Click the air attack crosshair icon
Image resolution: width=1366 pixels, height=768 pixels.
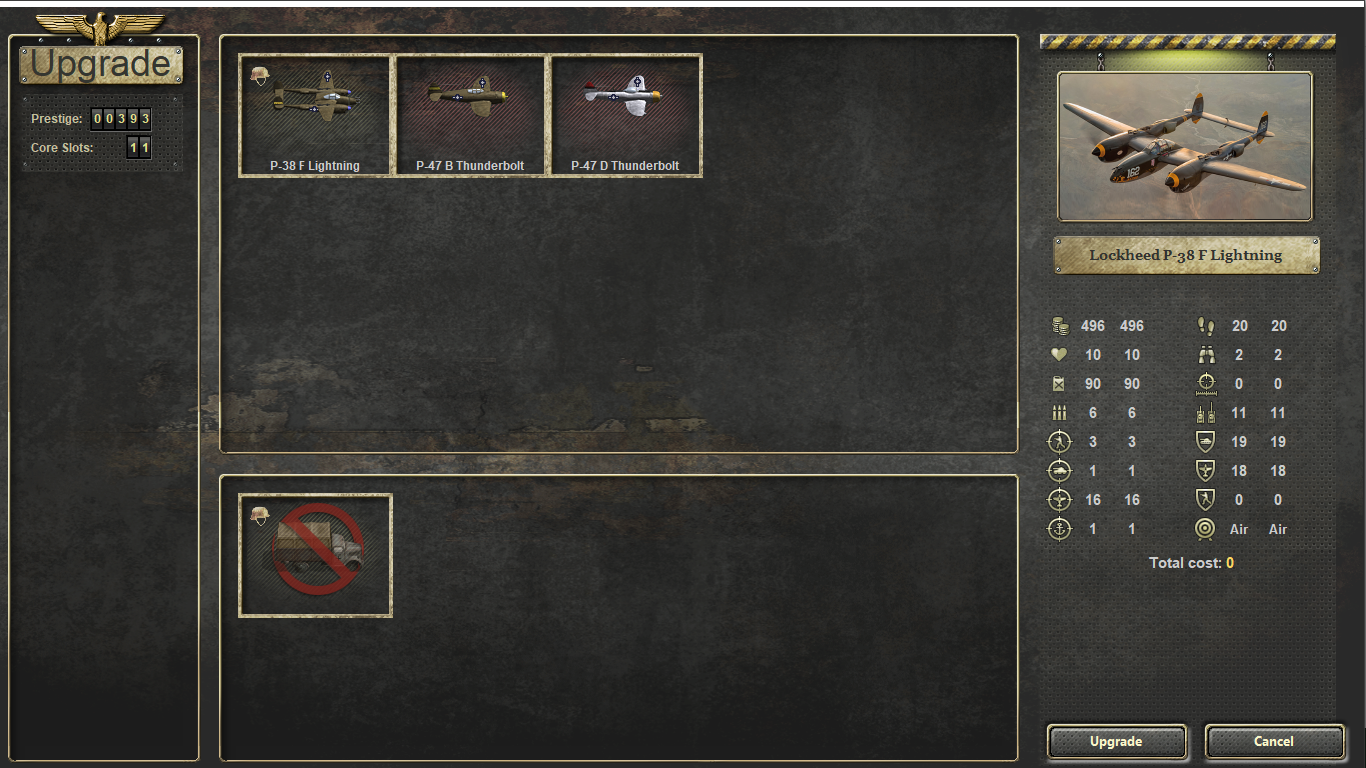(1060, 500)
